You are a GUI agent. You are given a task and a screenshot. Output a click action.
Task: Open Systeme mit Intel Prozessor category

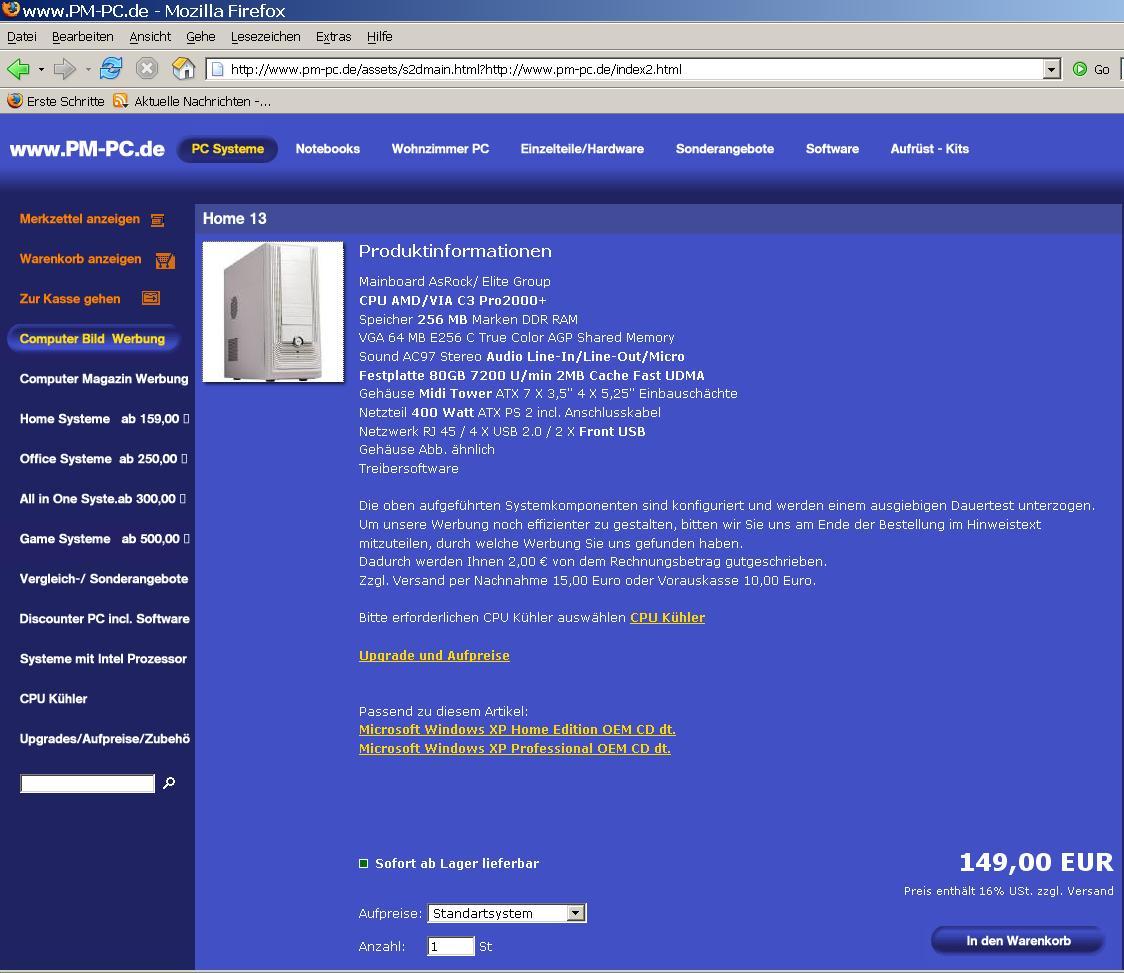[x=103, y=659]
